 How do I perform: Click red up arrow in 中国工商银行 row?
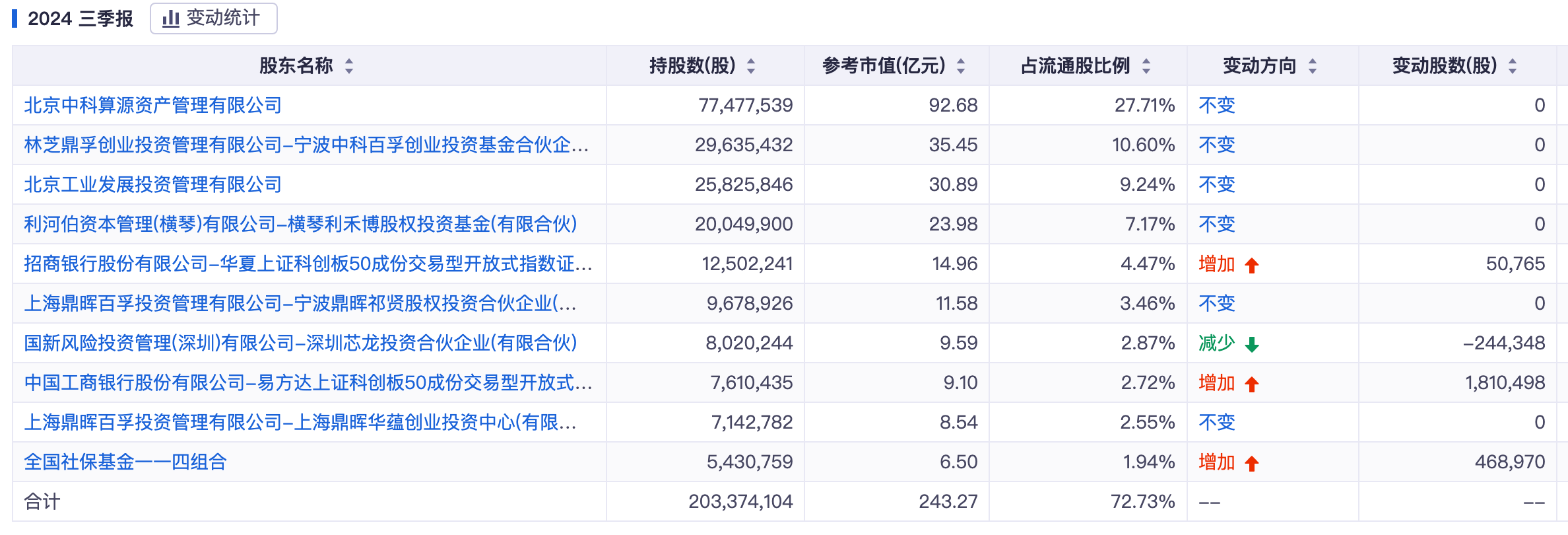tap(1252, 384)
